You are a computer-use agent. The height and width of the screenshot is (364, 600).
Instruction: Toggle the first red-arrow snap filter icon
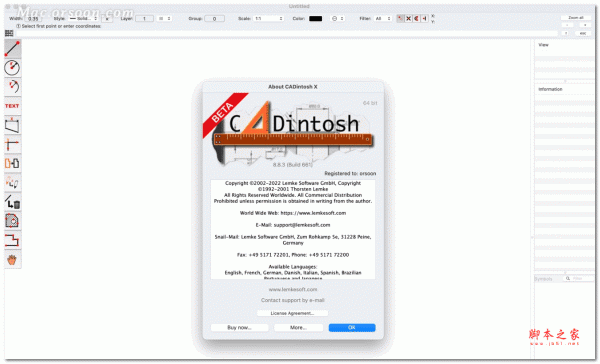[x=400, y=18]
